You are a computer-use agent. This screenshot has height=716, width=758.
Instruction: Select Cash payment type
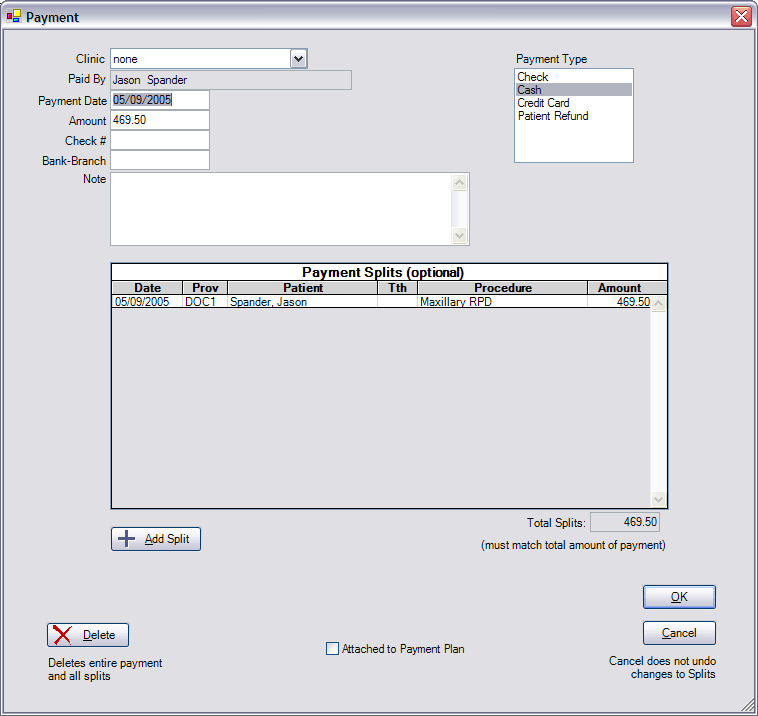pos(529,90)
